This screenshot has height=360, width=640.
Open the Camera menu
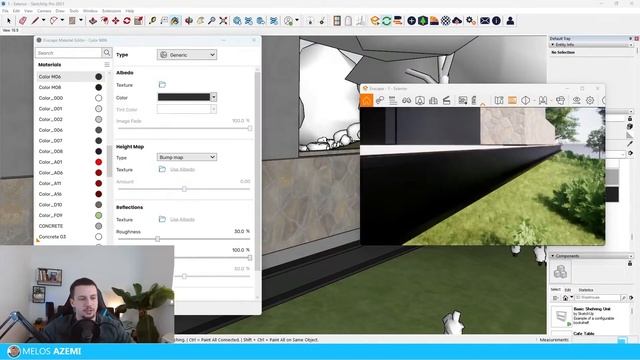click(x=44, y=11)
